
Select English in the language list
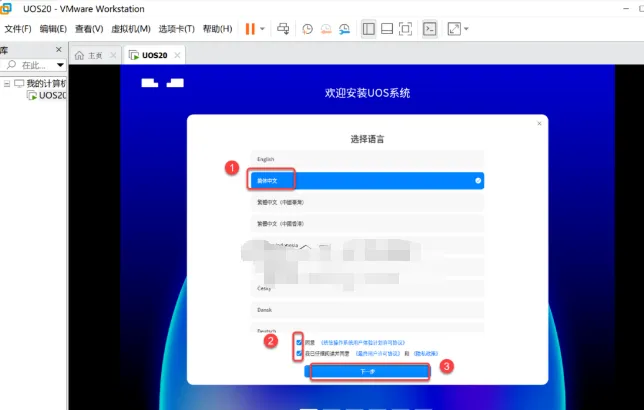(367, 159)
